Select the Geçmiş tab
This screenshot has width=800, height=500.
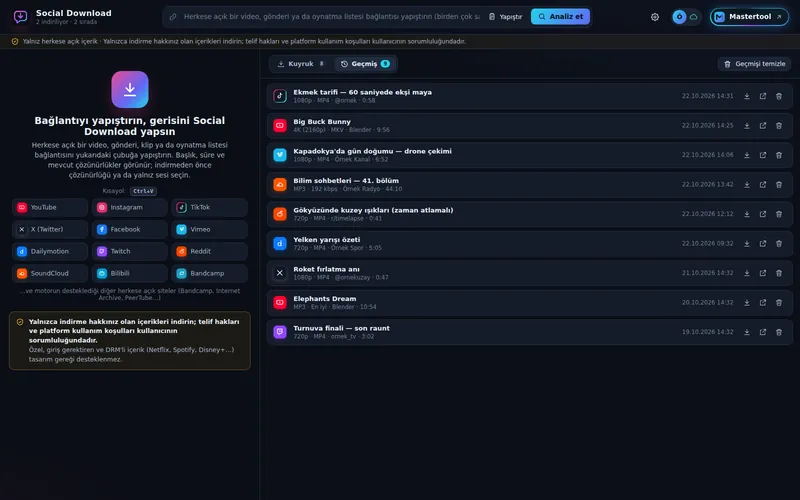click(x=365, y=64)
